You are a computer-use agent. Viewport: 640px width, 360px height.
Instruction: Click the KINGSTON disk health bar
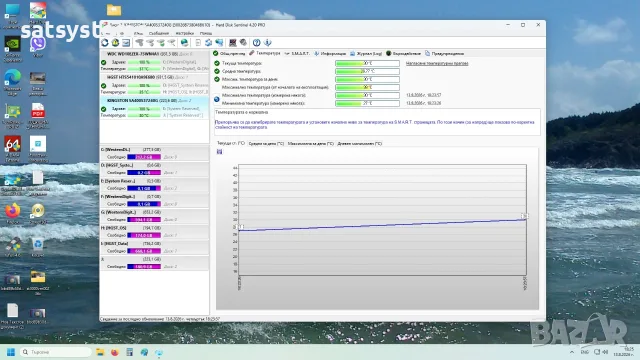pos(144,109)
